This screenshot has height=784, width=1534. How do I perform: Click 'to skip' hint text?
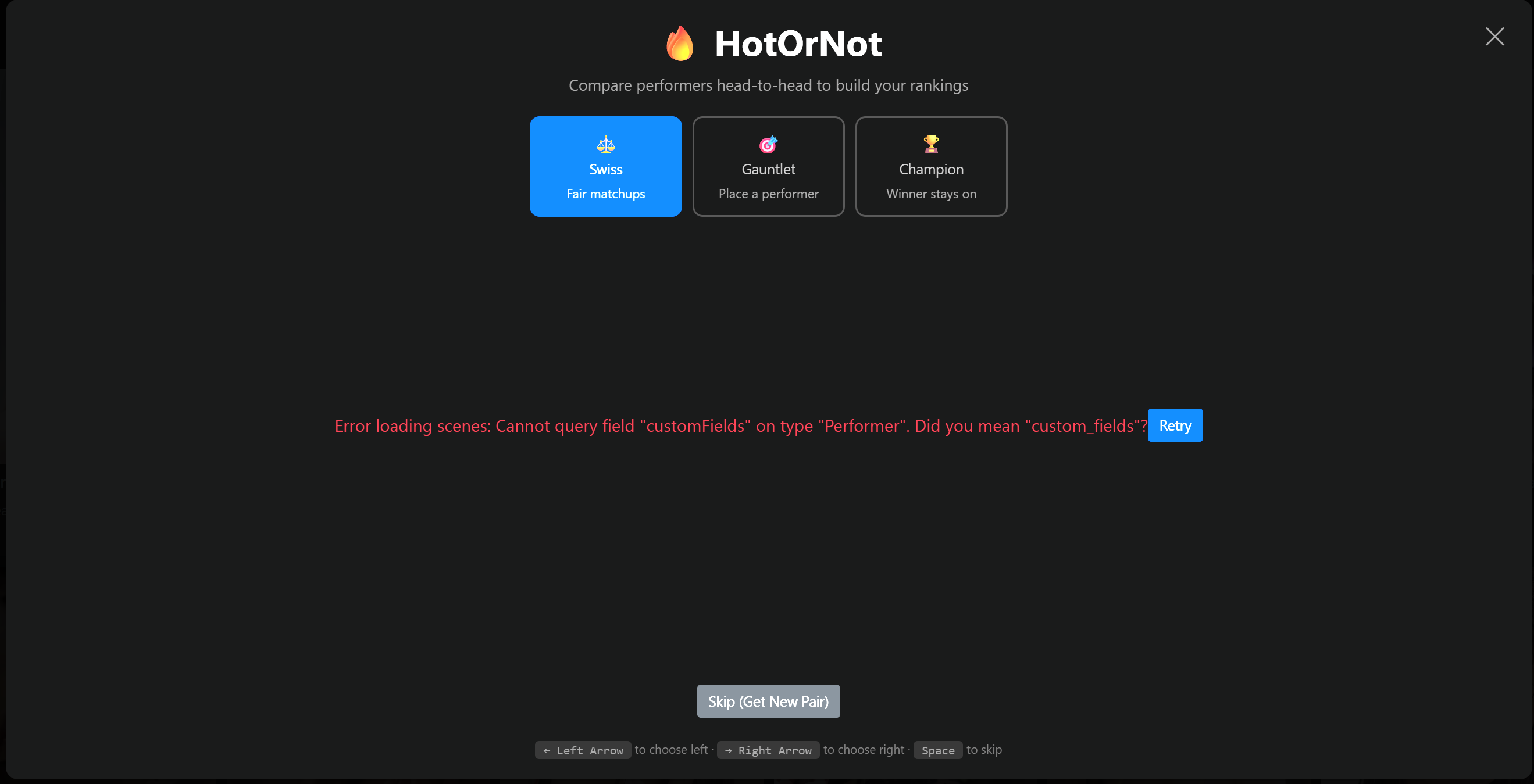(x=984, y=750)
